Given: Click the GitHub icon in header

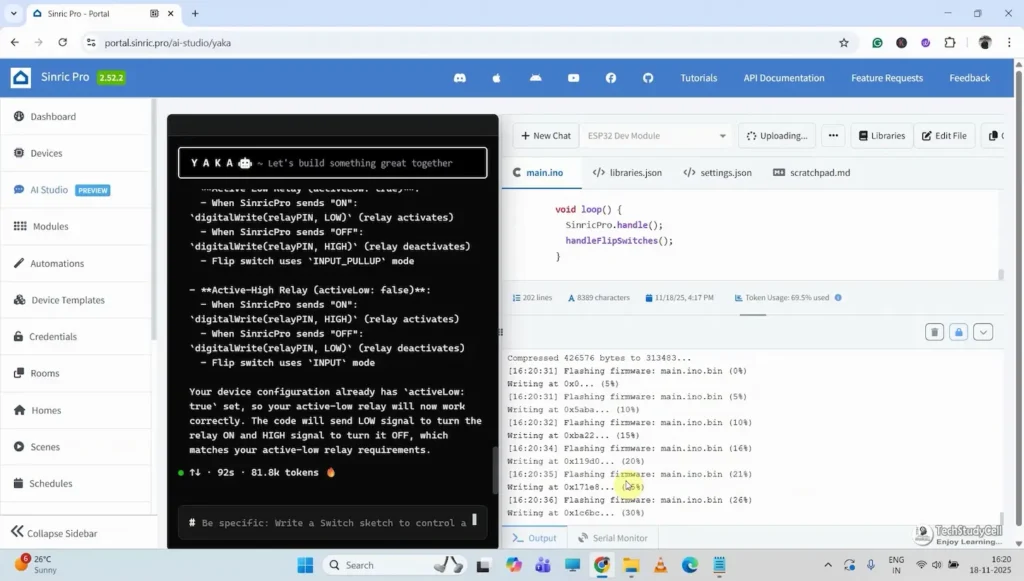Looking at the screenshot, I should [648, 78].
